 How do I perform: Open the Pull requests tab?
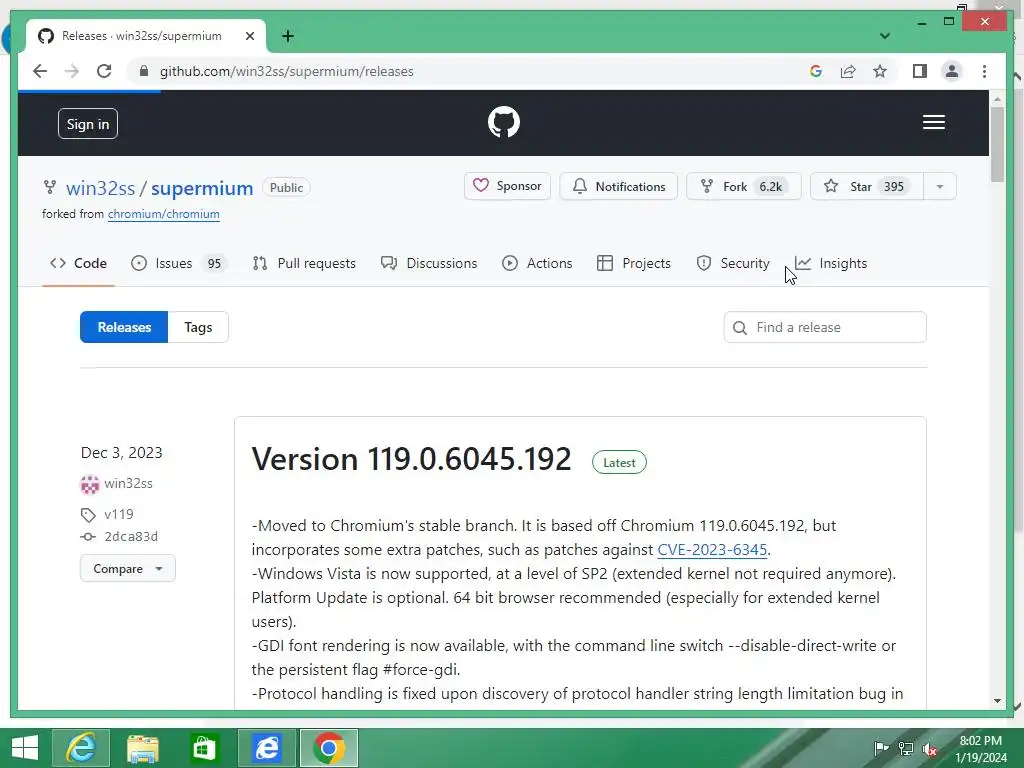pos(304,263)
